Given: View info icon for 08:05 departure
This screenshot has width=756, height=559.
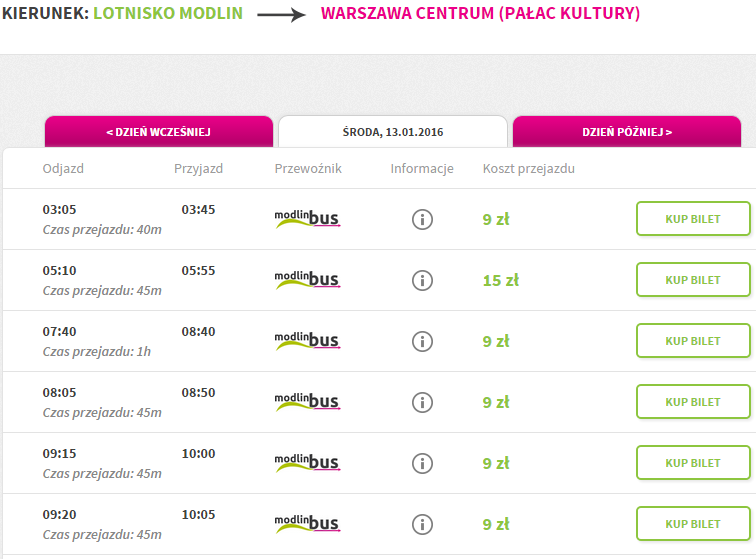Looking at the screenshot, I should point(422,402).
